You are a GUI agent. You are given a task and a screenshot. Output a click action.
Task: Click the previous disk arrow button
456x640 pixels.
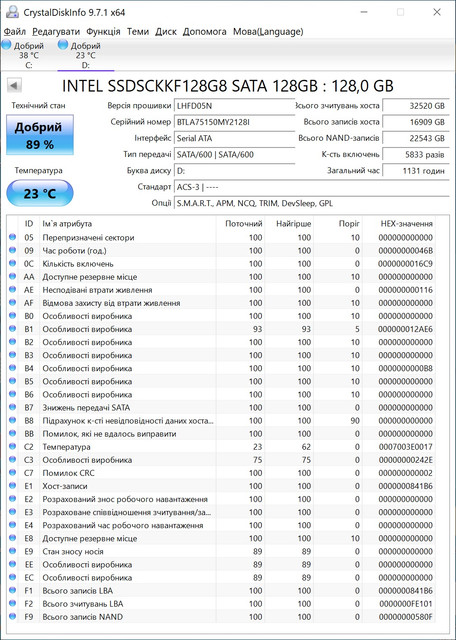click(14, 86)
